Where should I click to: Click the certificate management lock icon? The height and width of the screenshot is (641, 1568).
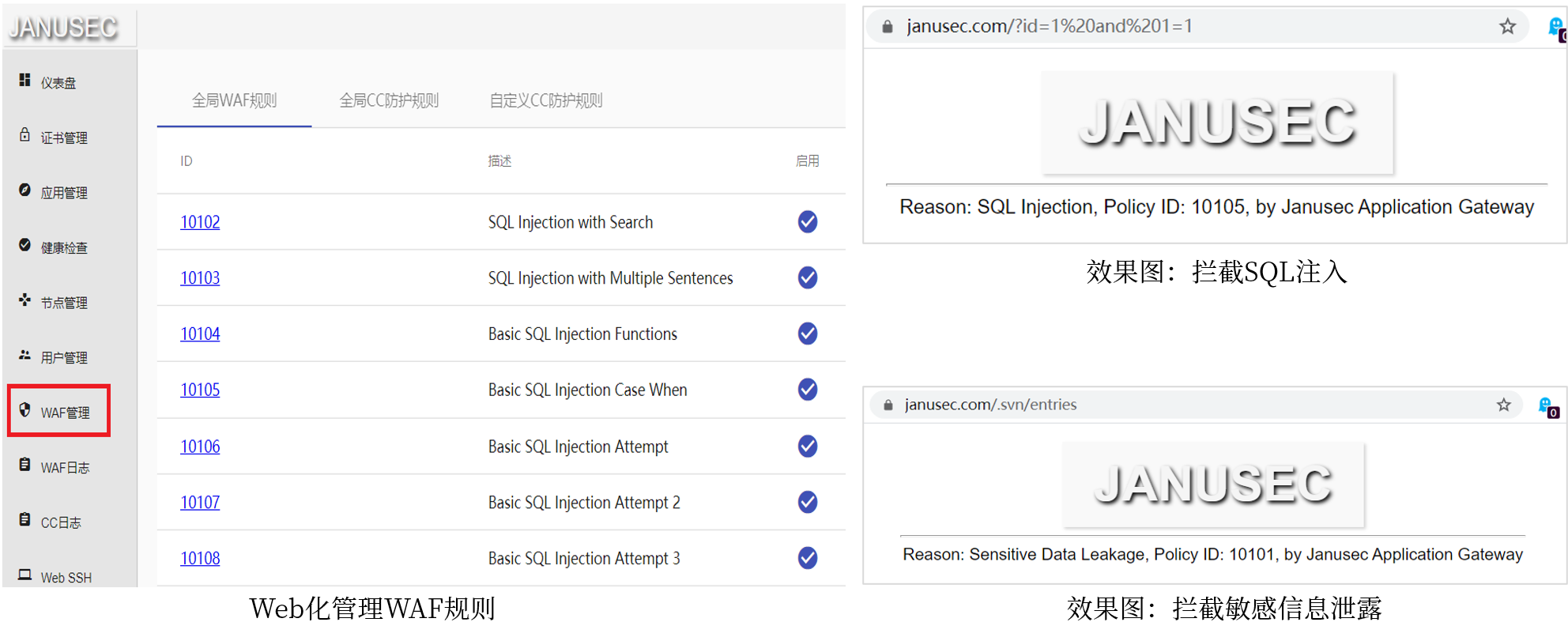click(25, 135)
